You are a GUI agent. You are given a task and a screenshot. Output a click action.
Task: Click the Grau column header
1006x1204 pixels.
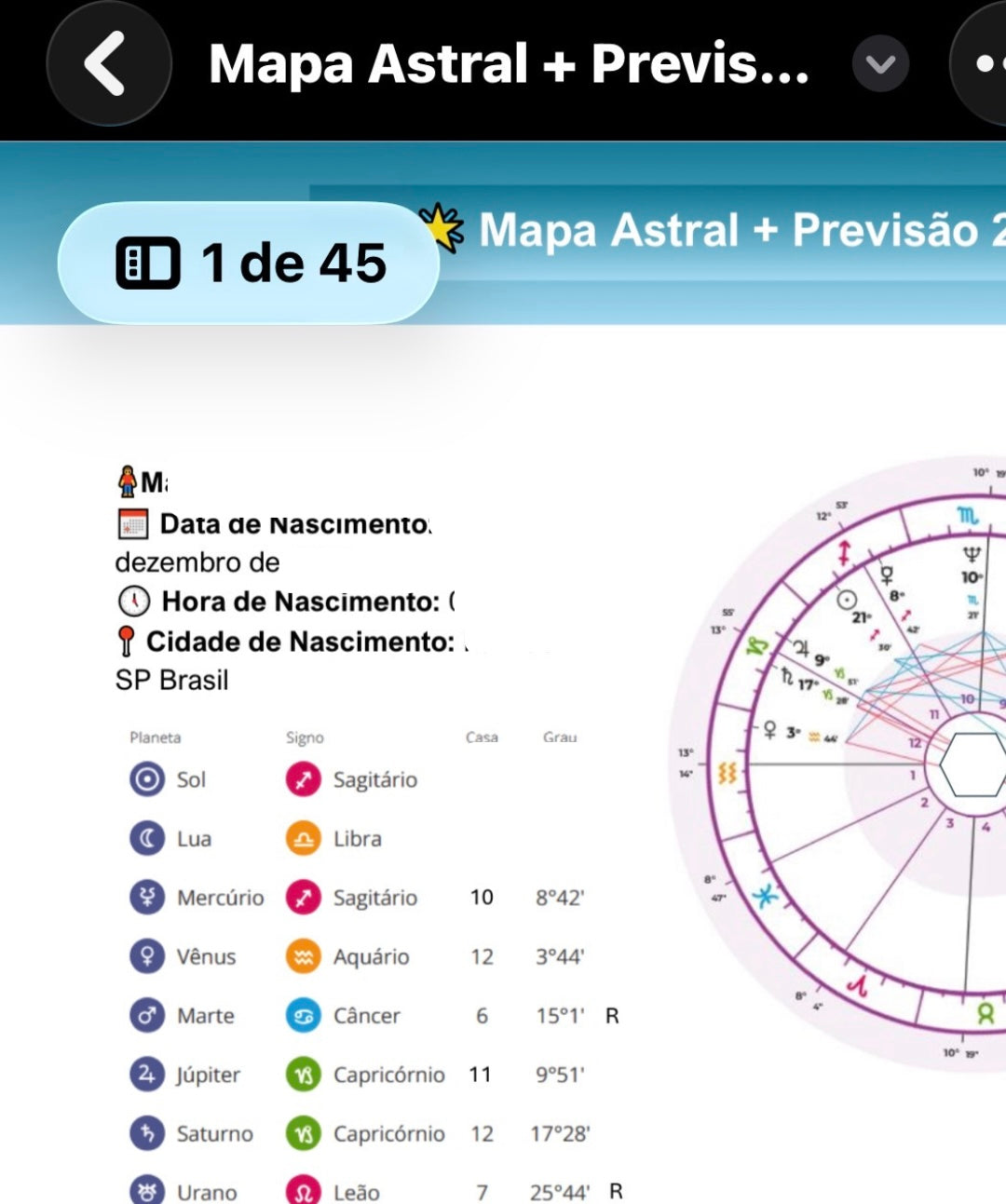[x=560, y=737]
